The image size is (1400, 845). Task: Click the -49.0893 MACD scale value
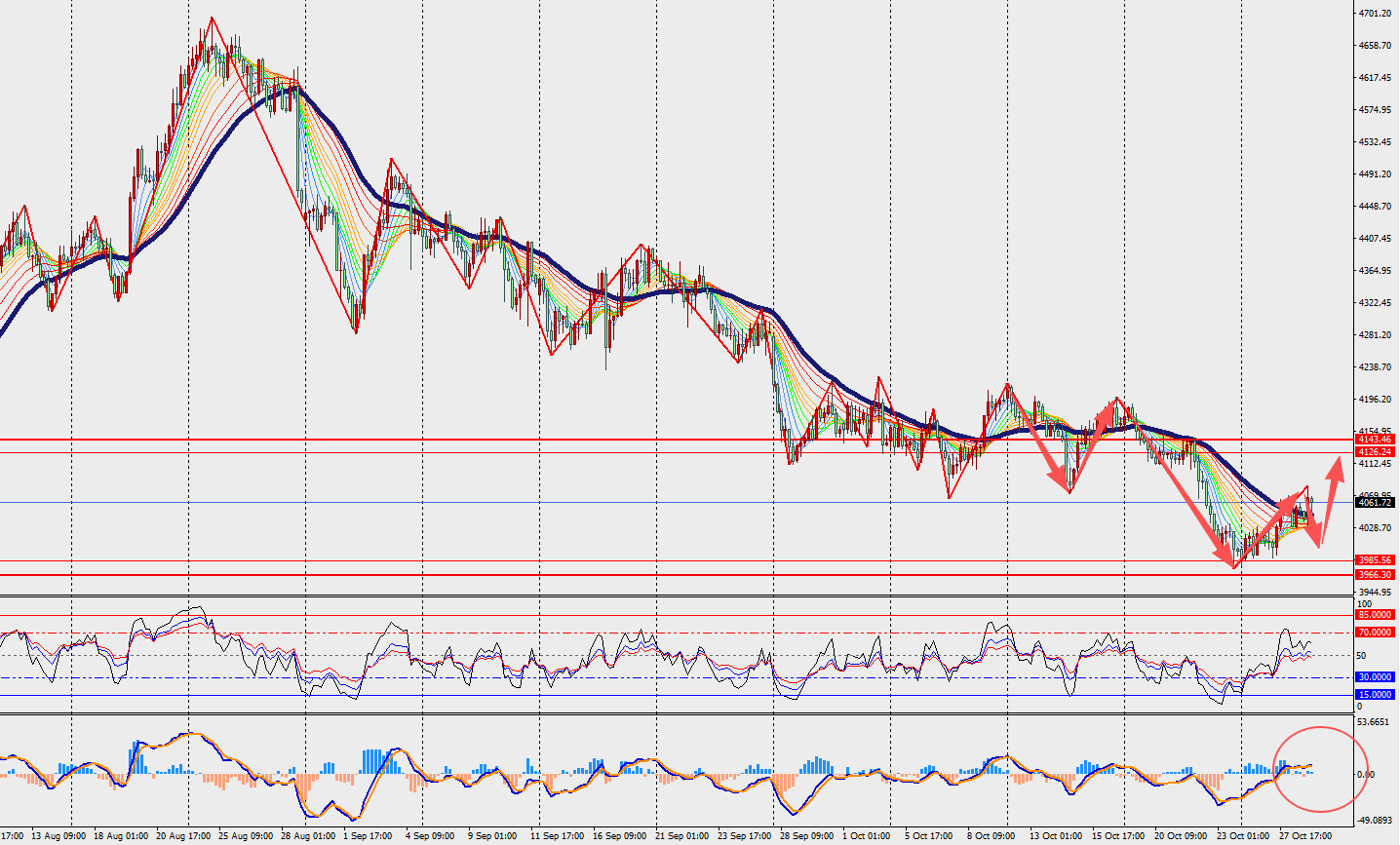pos(1374,821)
